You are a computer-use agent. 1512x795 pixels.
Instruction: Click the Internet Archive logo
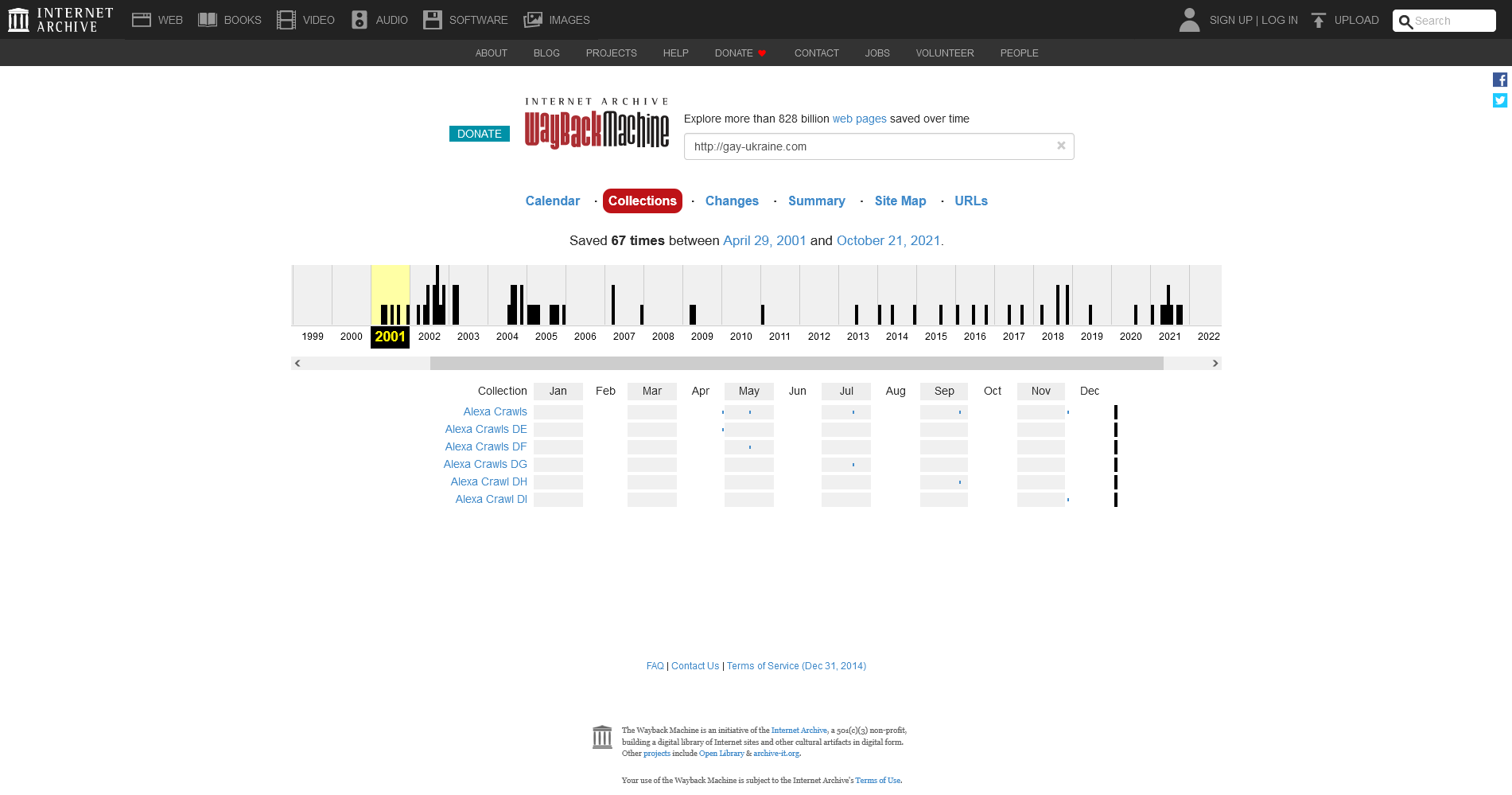pos(60,20)
